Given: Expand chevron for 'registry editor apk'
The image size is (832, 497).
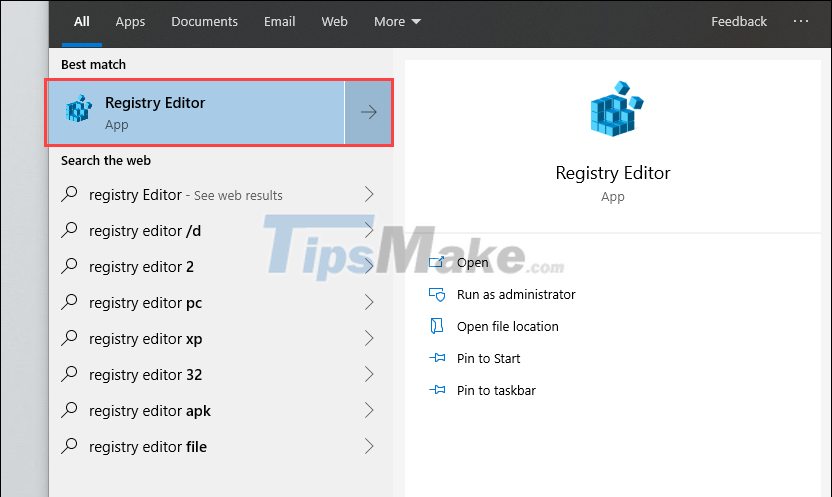Looking at the screenshot, I should pyautogui.click(x=369, y=411).
